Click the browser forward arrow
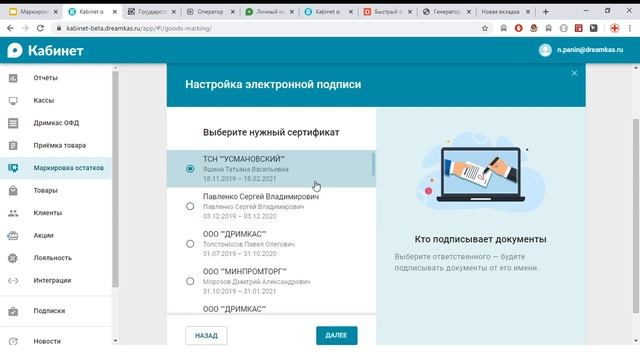This screenshot has height=360, width=640. pos(25,28)
